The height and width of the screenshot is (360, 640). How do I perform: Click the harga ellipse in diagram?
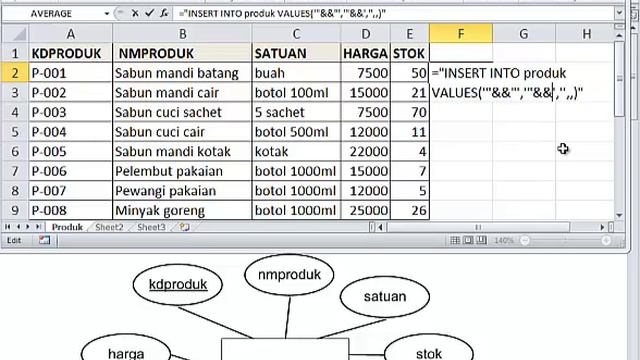pos(126,348)
